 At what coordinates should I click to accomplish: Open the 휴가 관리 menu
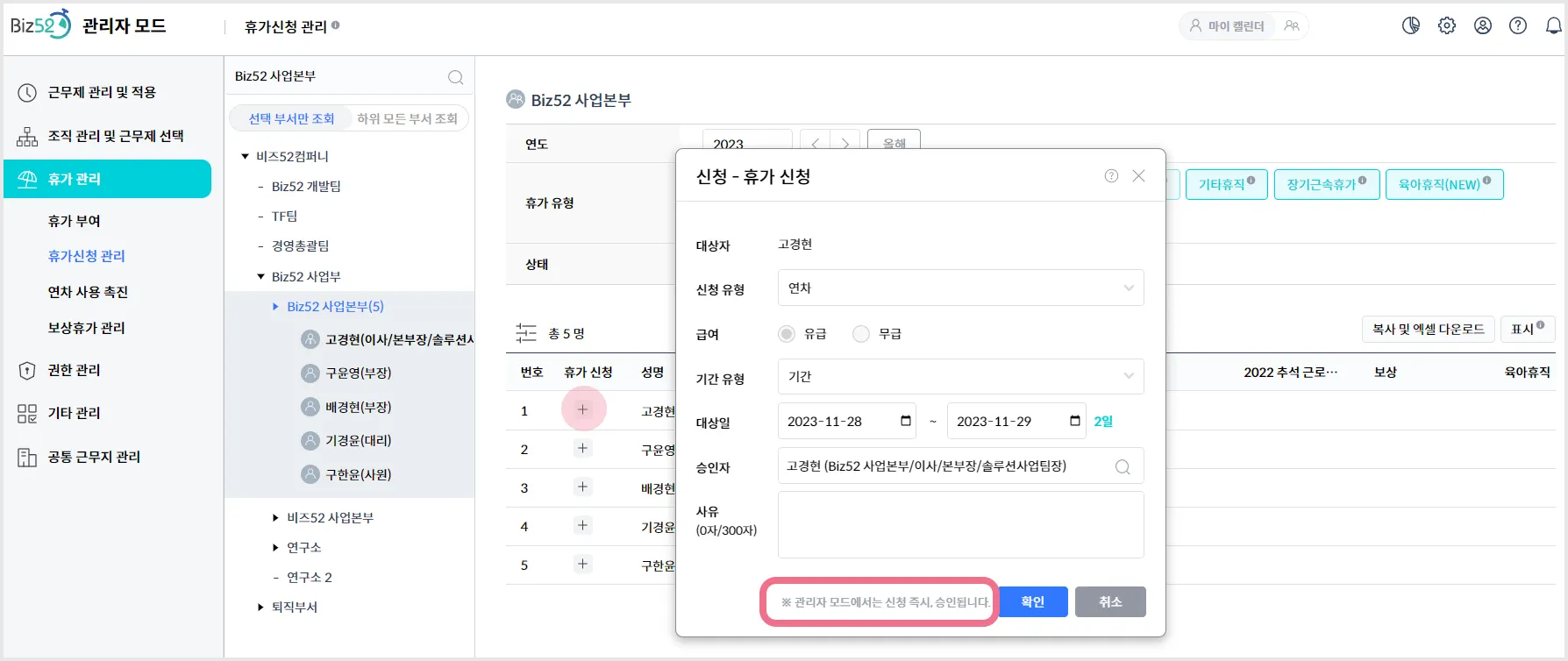107,179
